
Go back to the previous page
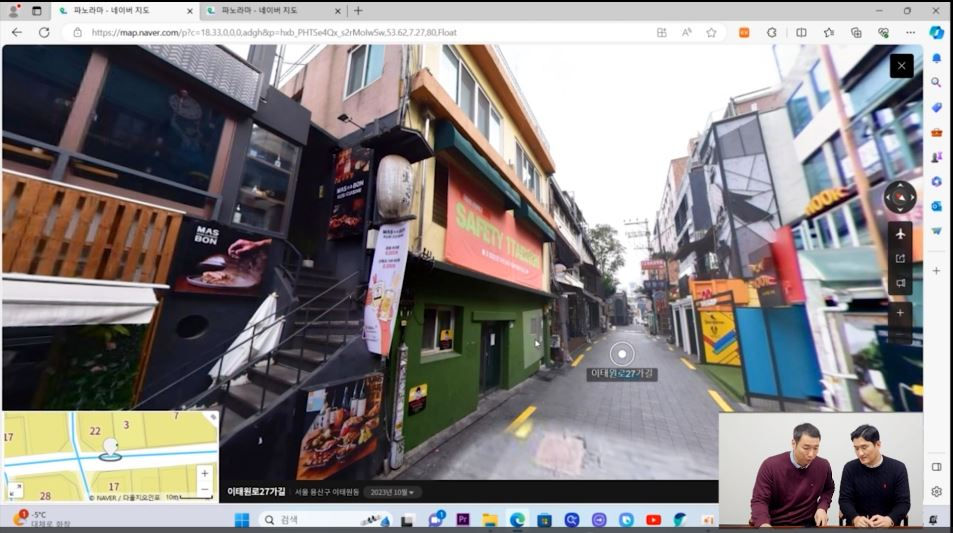point(17,32)
